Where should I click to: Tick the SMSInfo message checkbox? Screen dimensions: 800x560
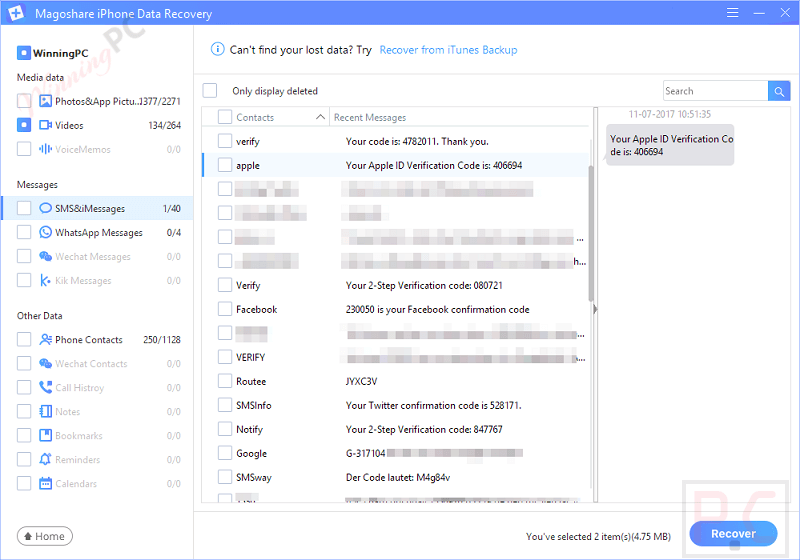(225, 405)
